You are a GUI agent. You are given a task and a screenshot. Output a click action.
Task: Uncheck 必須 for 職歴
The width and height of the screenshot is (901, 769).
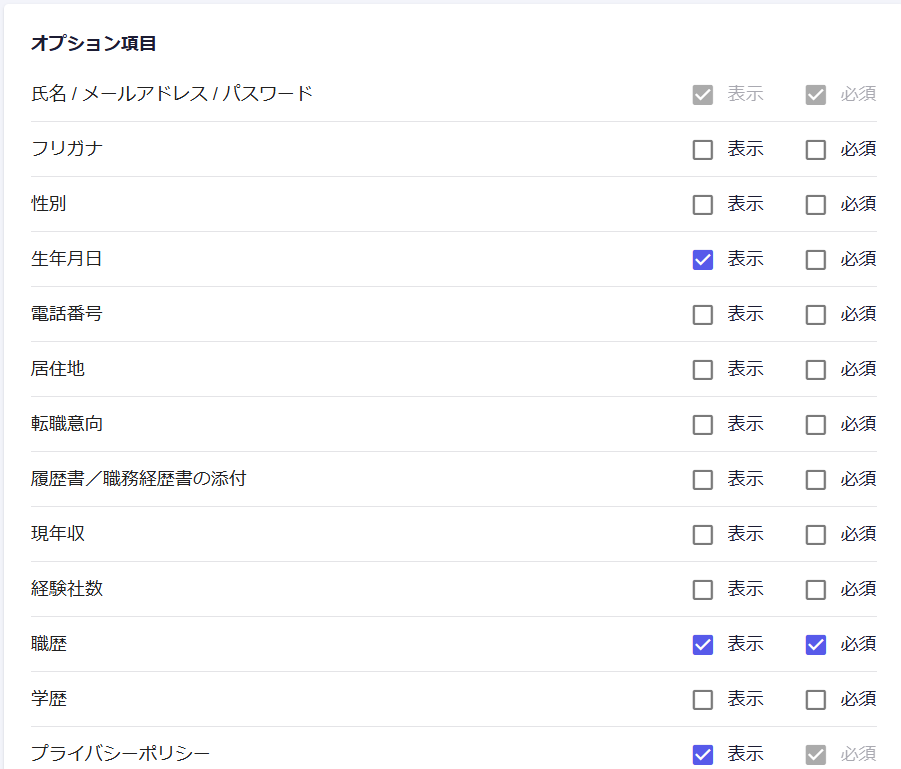pyautogui.click(x=816, y=645)
